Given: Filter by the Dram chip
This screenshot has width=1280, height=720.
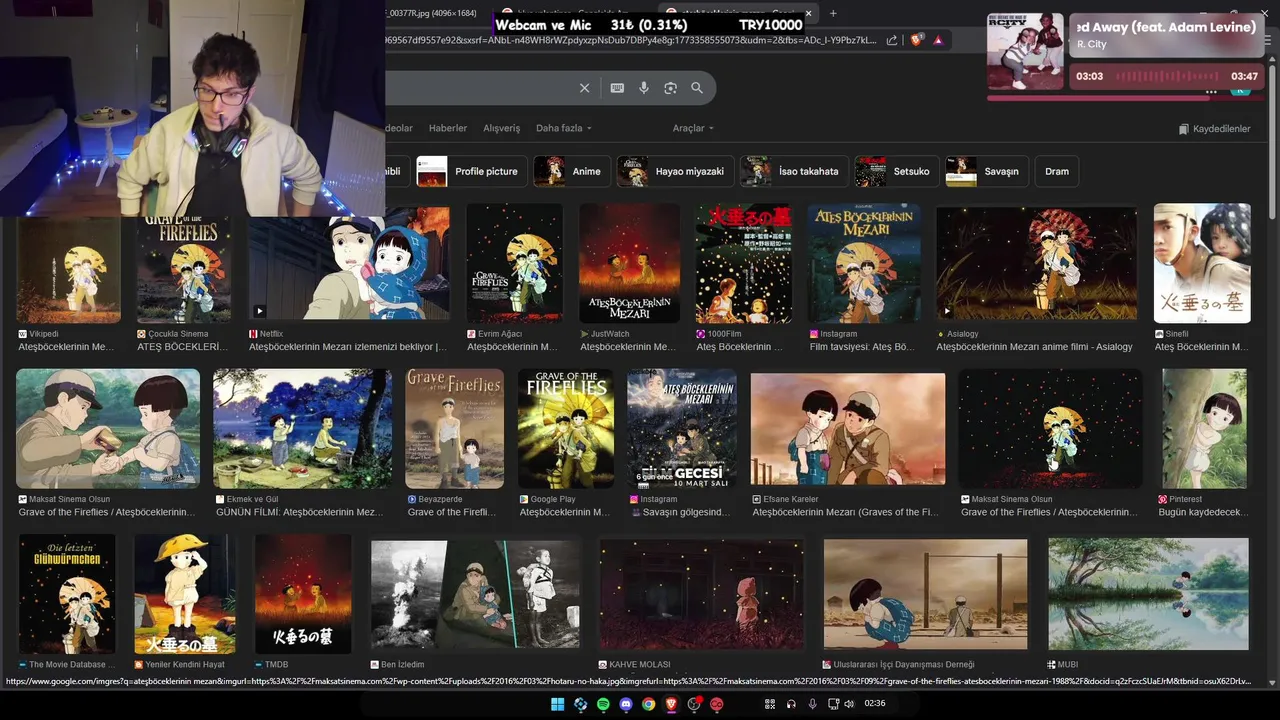Looking at the screenshot, I should 1057,171.
